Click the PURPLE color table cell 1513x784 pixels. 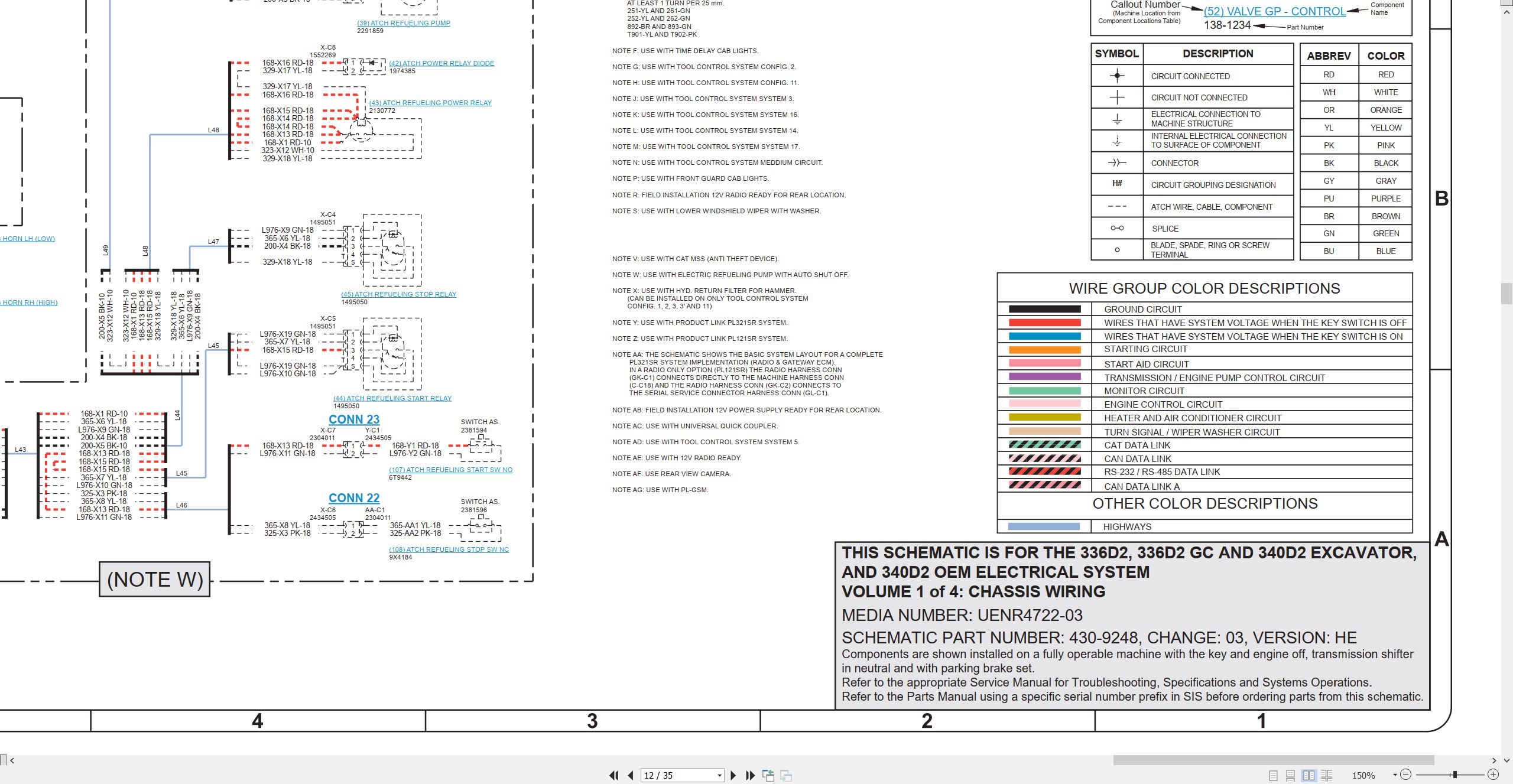click(x=1386, y=199)
